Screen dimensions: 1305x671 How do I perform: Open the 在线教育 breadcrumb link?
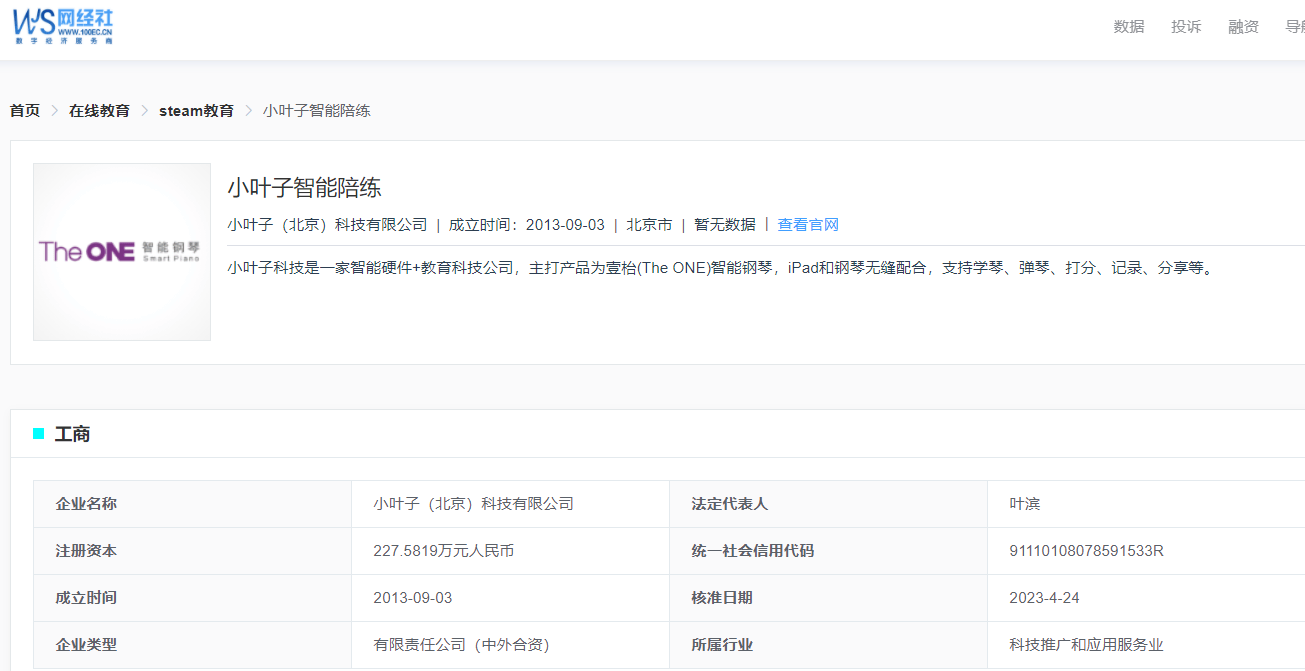coord(99,111)
